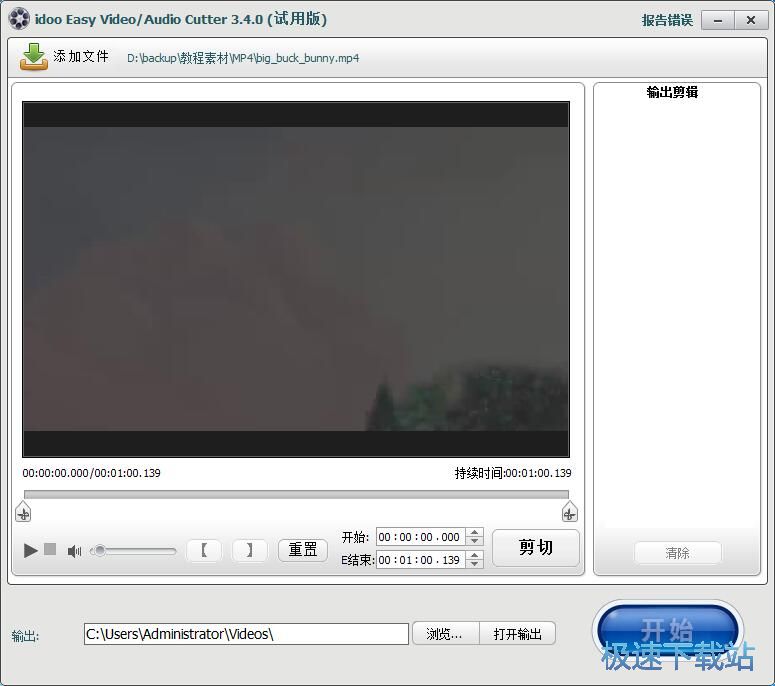Increase the 结束 end time with up arrow
Viewport: 775px width, 686px height.
(474, 555)
